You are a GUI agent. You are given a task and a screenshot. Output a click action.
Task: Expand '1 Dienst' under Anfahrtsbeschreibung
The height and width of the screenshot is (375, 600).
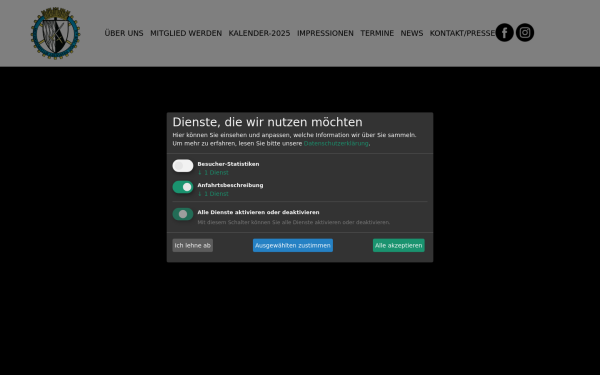[213, 194]
